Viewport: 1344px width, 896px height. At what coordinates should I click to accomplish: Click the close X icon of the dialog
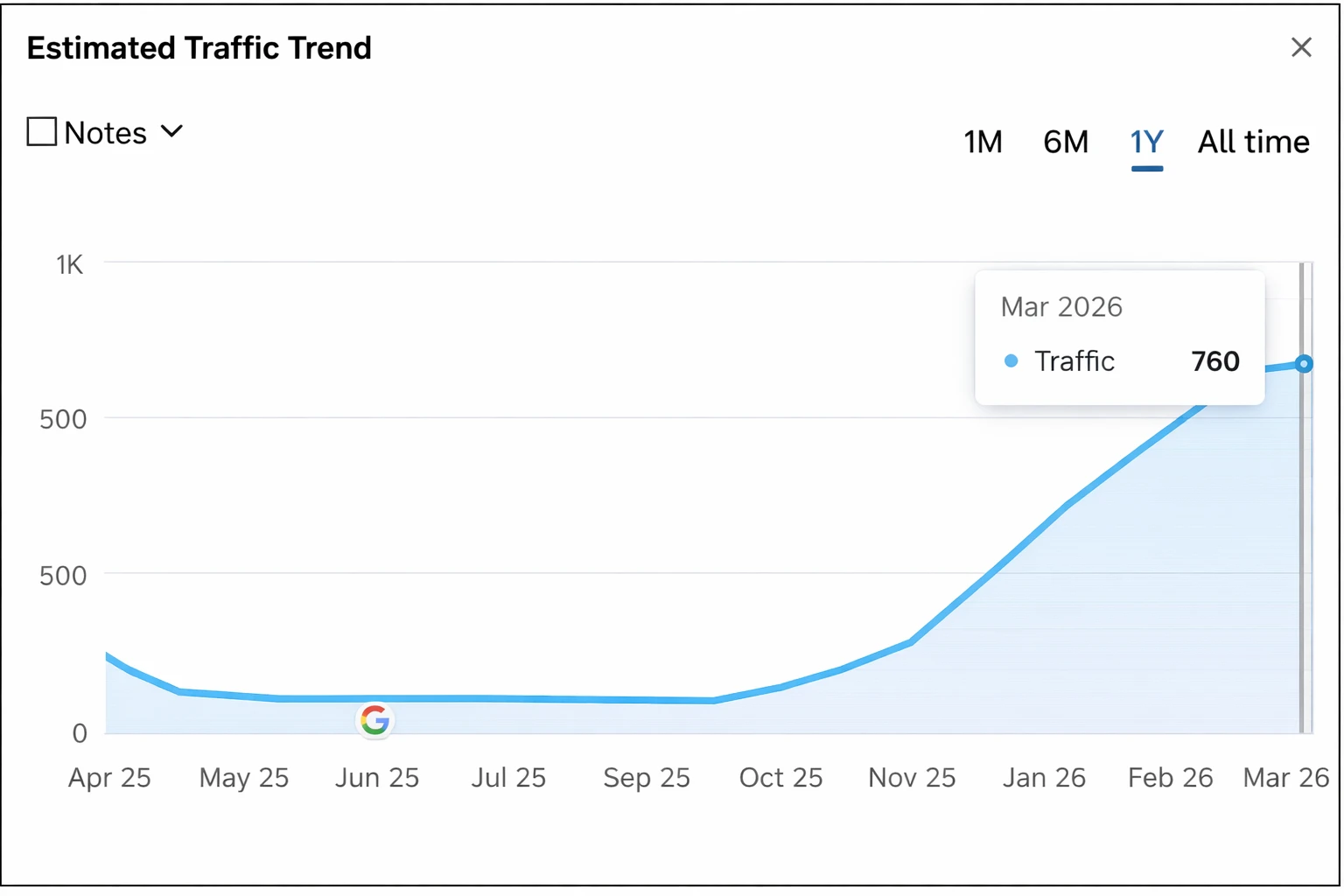pyautogui.click(x=1301, y=47)
